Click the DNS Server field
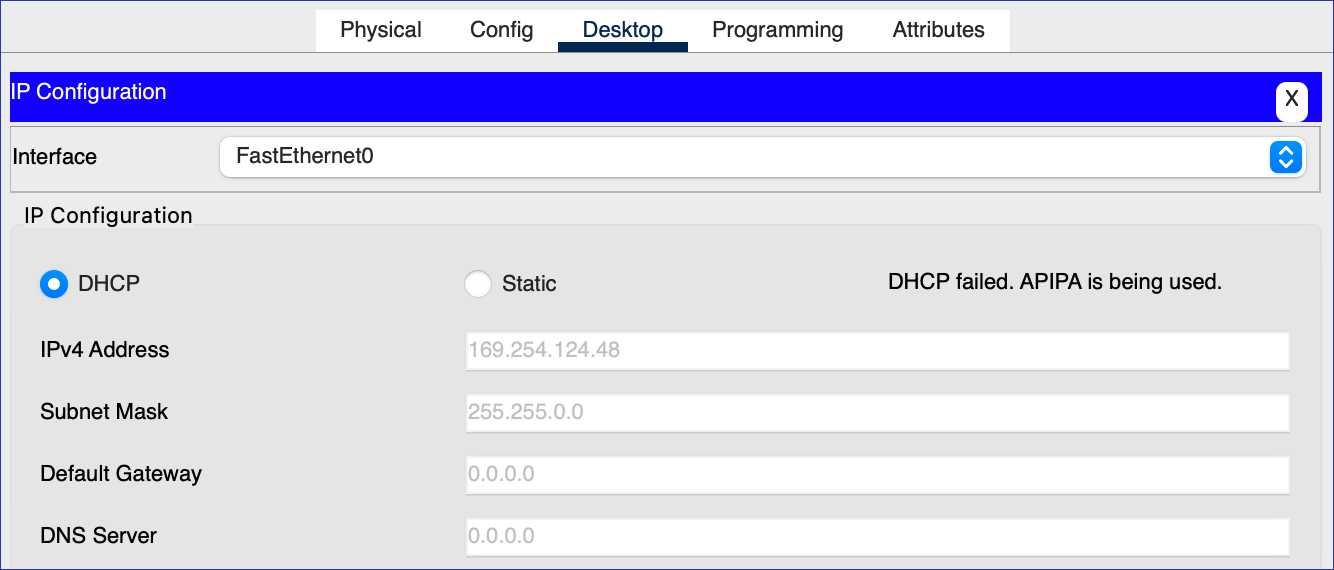This screenshot has width=1334, height=570. (877, 537)
